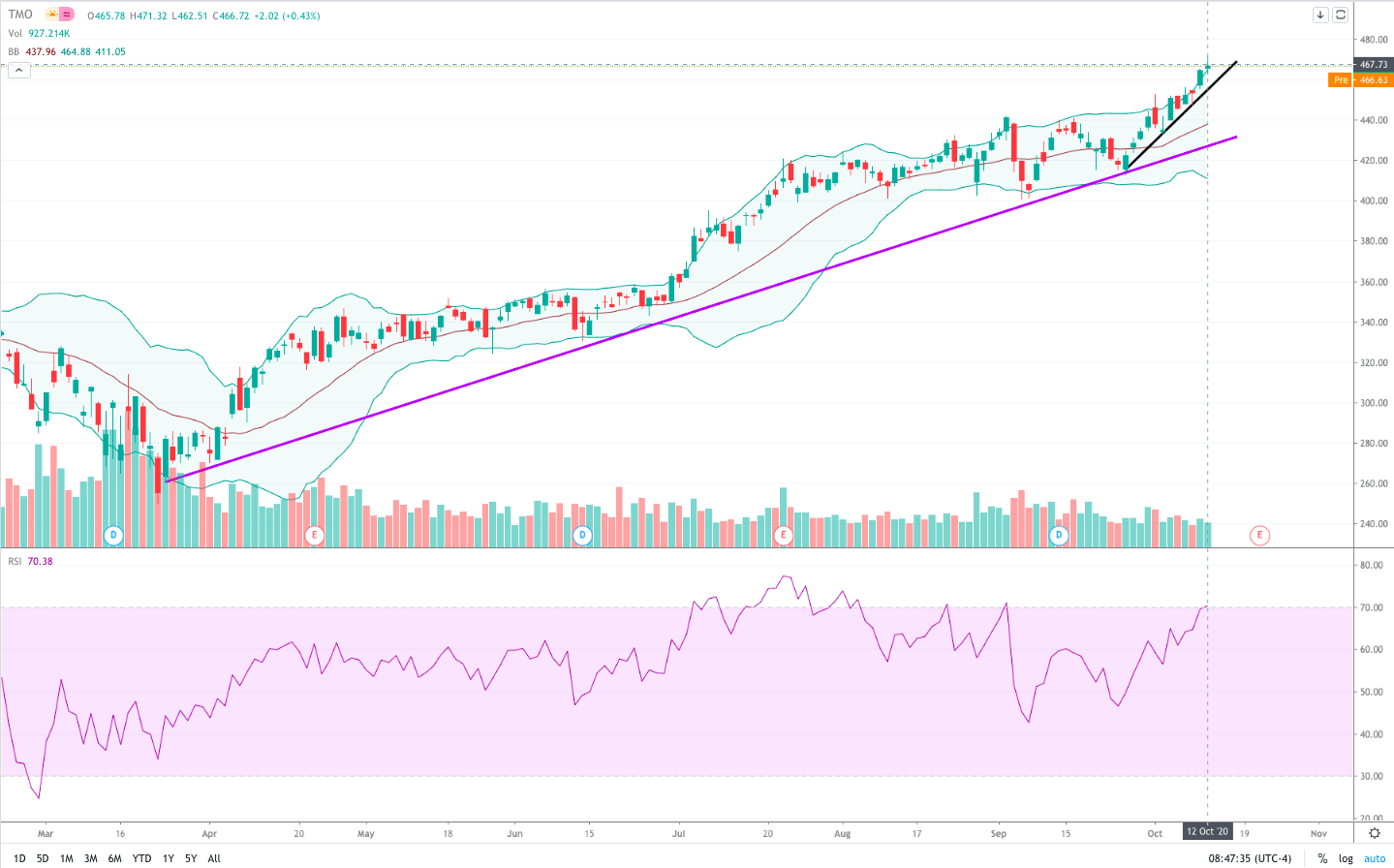Image resolution: width=1394 pixels, height=868 pixels.
Task: Open the dividend marker near June 15
Action: tap(582, 535)
